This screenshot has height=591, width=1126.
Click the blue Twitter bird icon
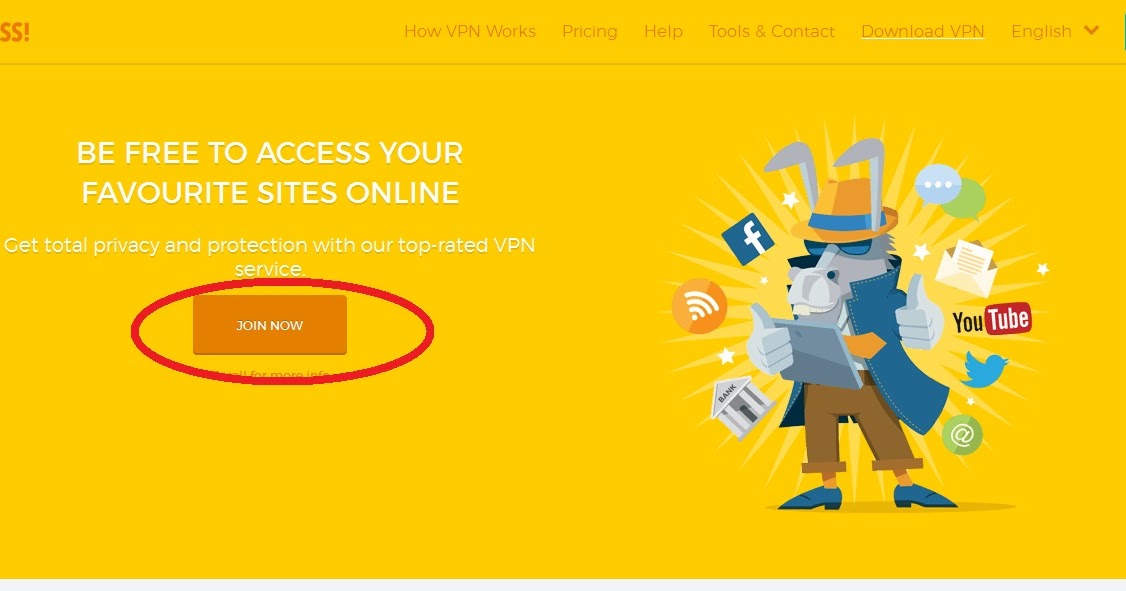point(985,369)
